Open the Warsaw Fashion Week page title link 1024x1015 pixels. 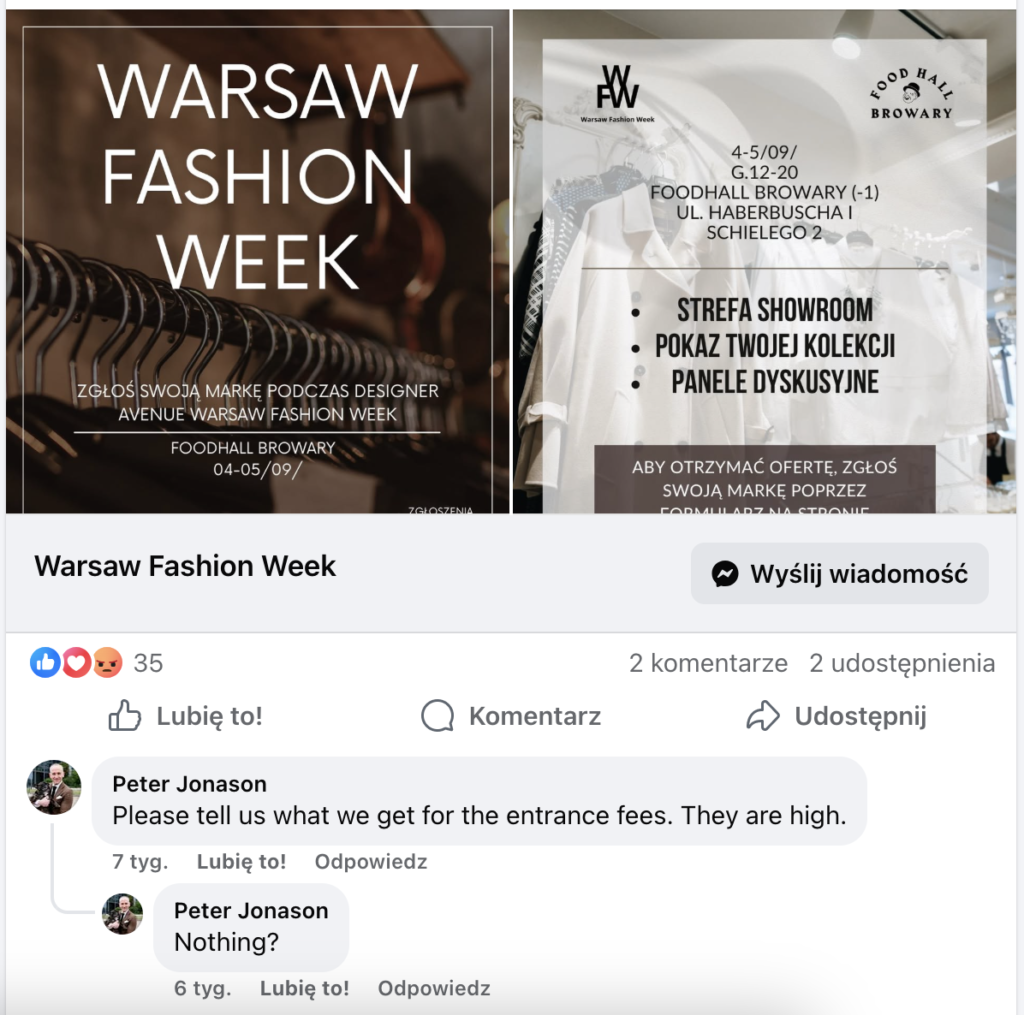click(185, 566)
